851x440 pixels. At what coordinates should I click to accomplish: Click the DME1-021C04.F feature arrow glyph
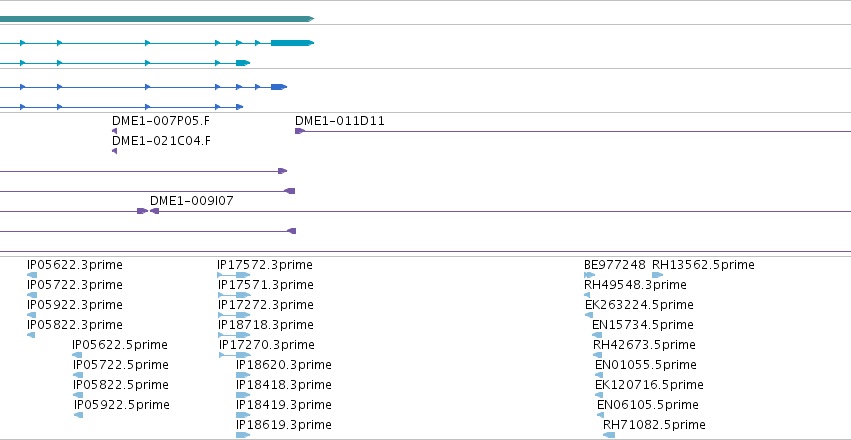click(x=115, y=151)
